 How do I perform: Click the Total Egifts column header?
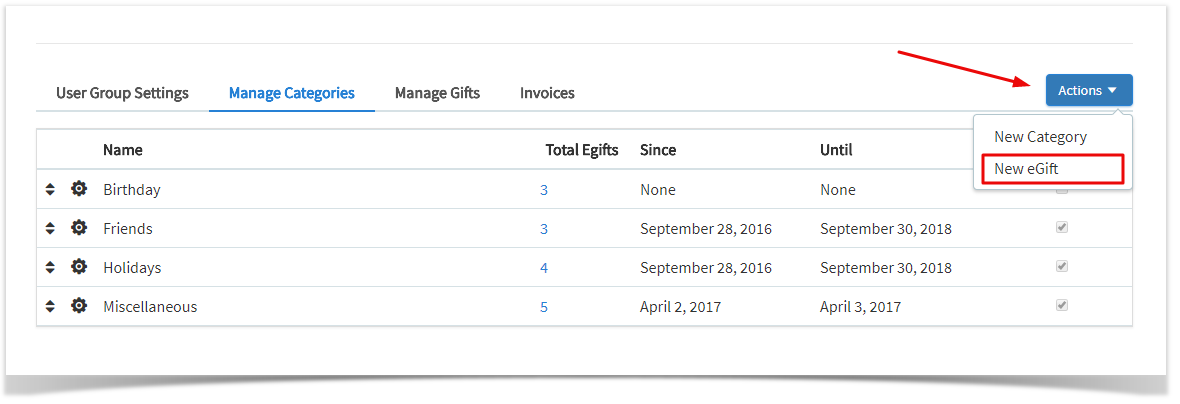click(x=582, y=150)
